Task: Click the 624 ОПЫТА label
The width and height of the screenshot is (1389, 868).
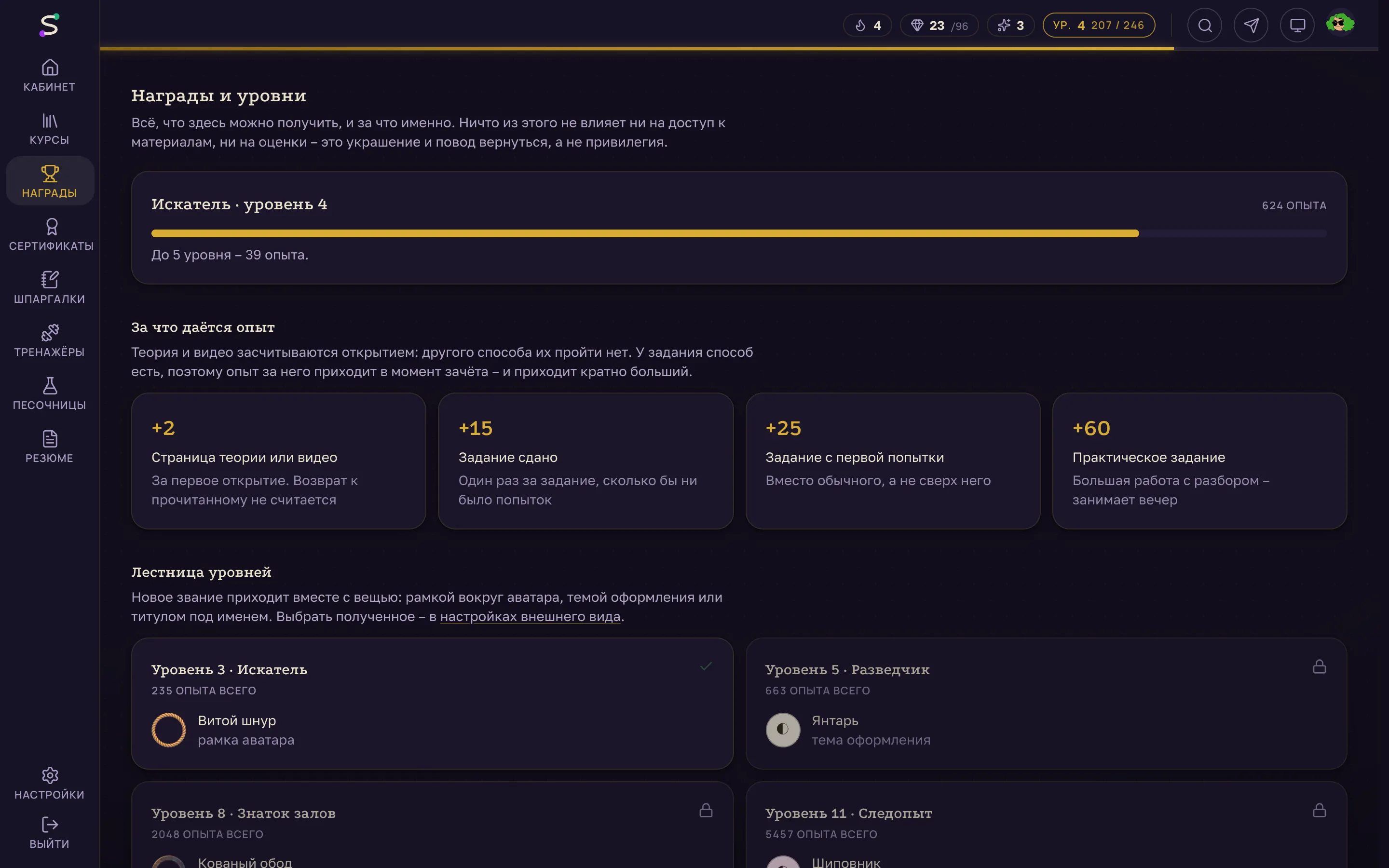Action: (1294, 205)
